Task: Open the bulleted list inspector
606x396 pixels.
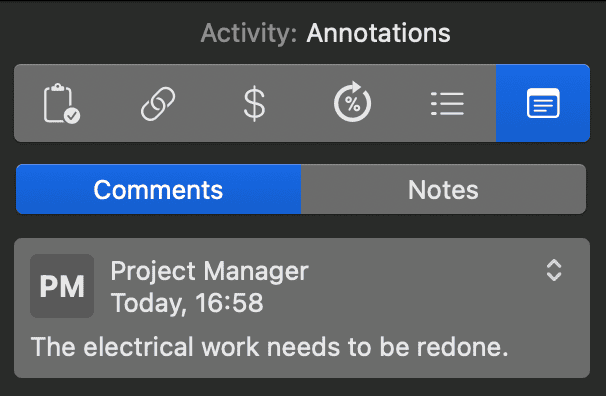Action: pyautogui.click(x=447, y=104)
